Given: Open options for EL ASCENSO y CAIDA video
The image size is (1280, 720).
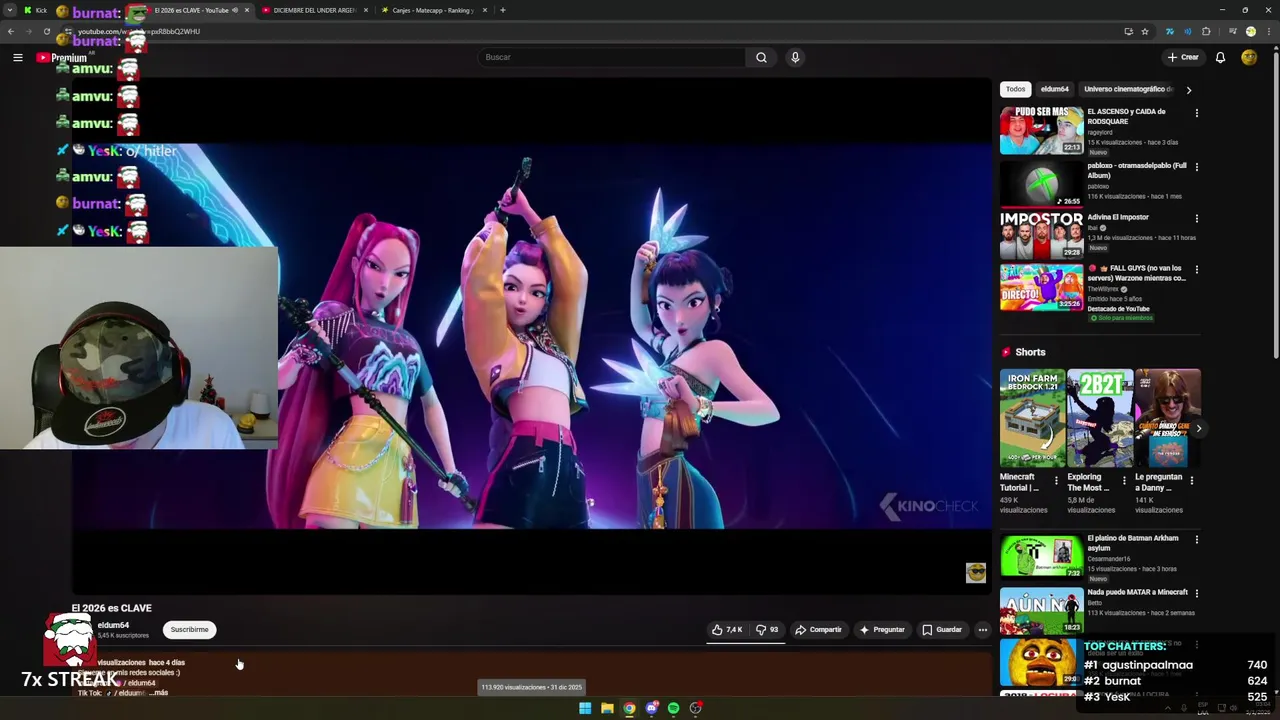Looking at the screenshot, I should (x=1196, y=113).
